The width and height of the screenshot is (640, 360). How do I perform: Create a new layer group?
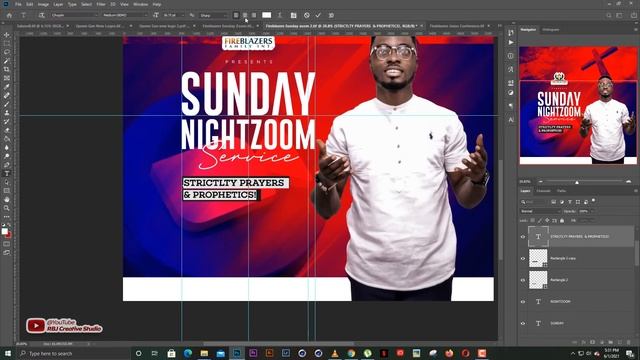coord(611,342)
